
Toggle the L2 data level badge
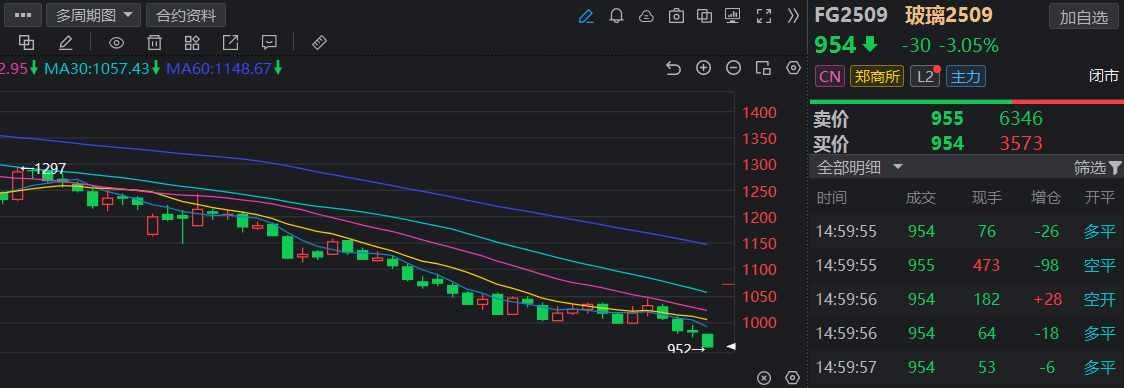(925, 76)
